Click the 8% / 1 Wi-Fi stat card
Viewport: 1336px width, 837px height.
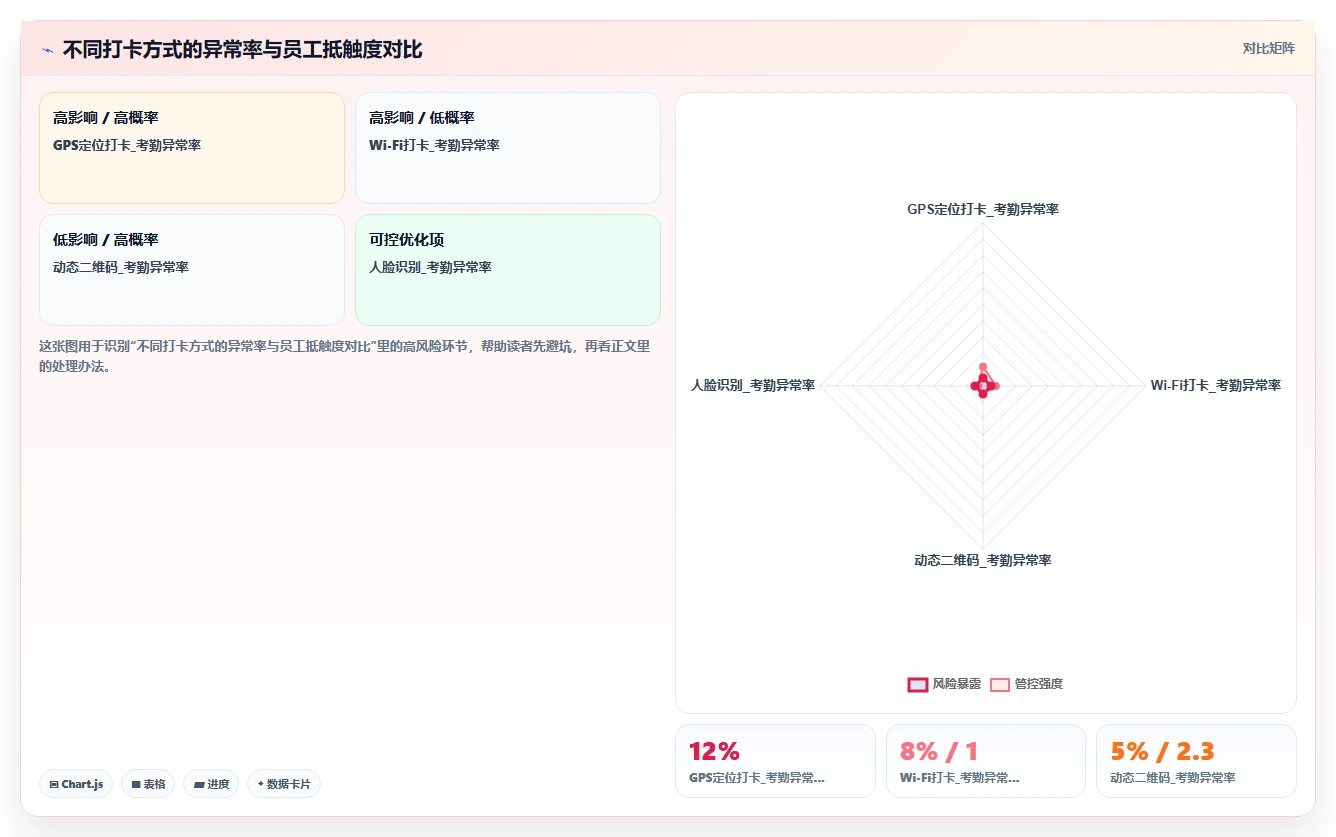[x=986, y=761]
